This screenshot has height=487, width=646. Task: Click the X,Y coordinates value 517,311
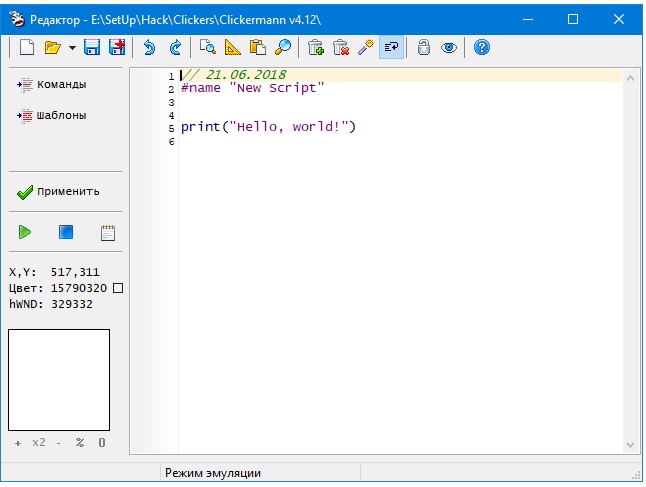point(75,272)
